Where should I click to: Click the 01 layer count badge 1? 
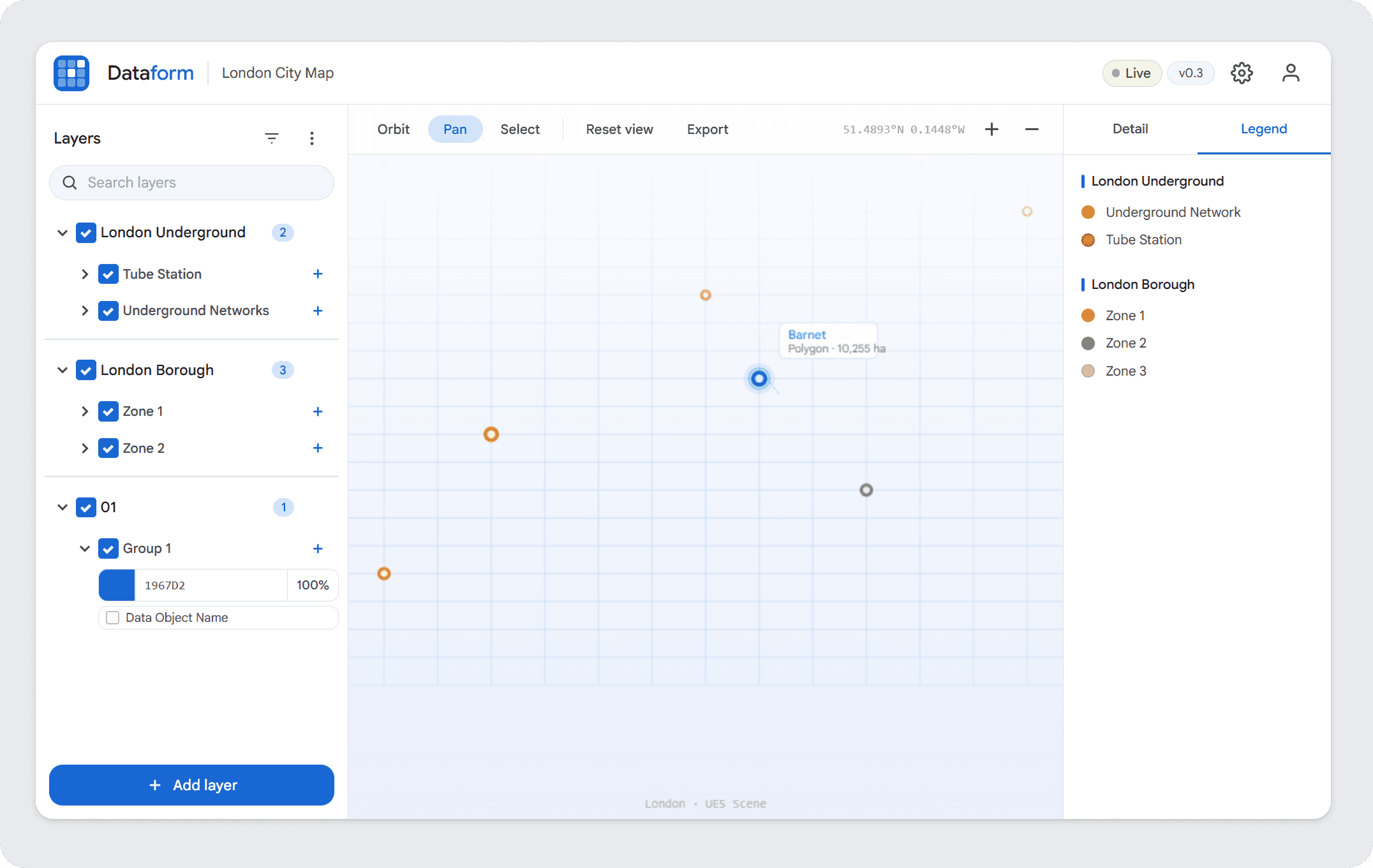(x=283, y=507)
